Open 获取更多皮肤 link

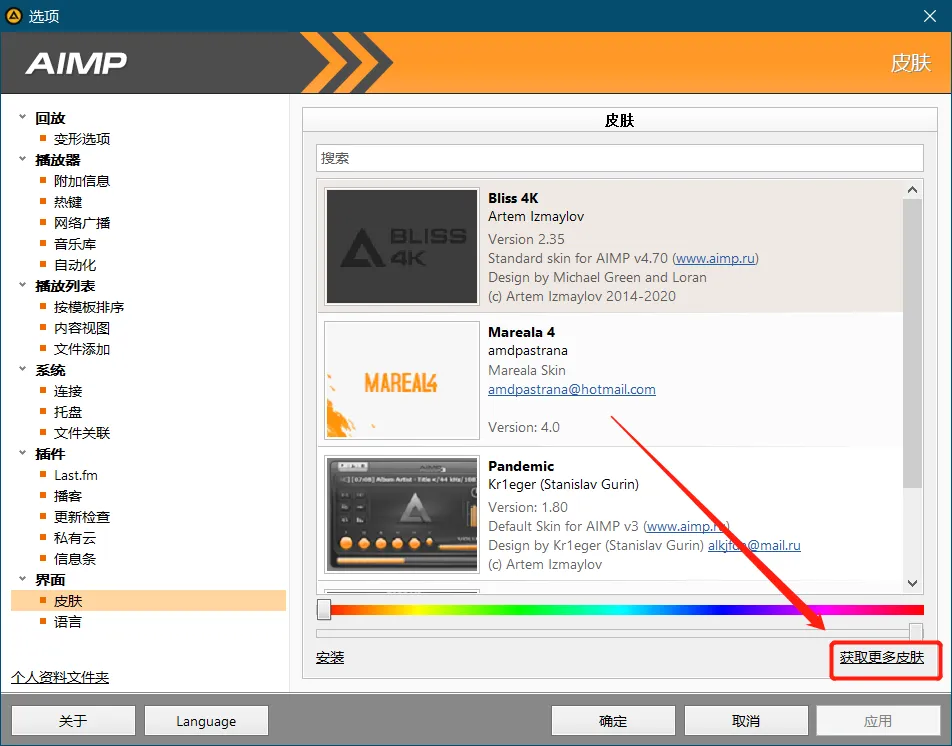click(882, 657)
